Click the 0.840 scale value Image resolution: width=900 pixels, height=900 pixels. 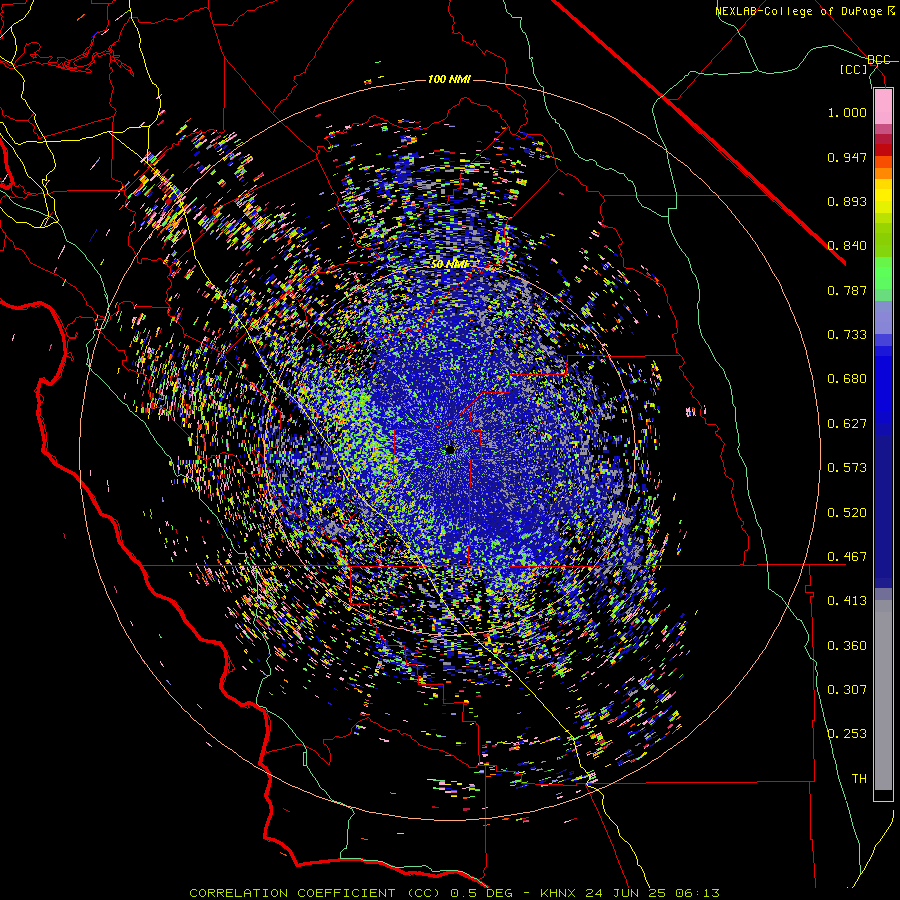847,246
